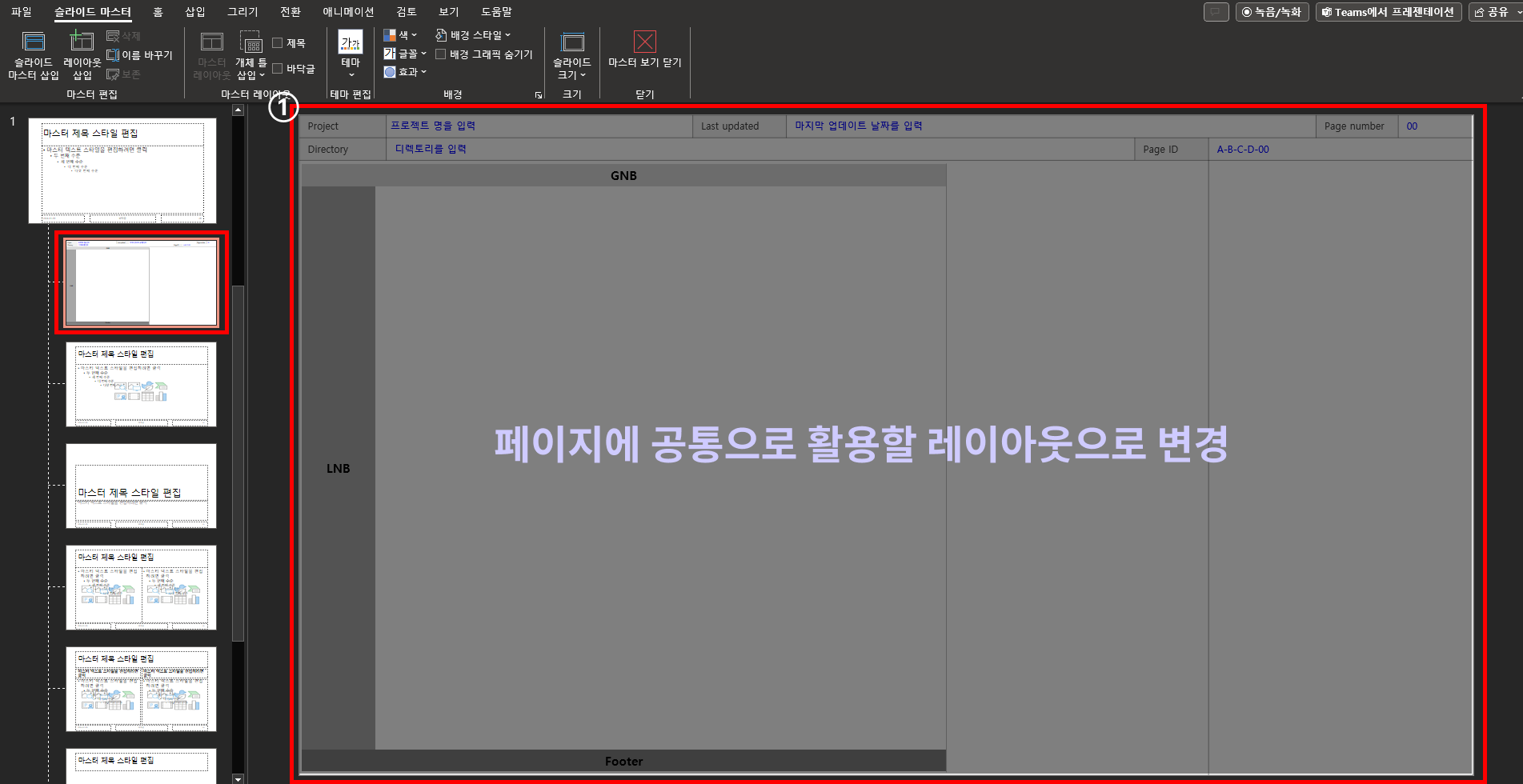The height and width of the screenshot is (784, 1523).
Task: Close master view with 마스터 보기 닫기
Action: (x=644, y=50)
